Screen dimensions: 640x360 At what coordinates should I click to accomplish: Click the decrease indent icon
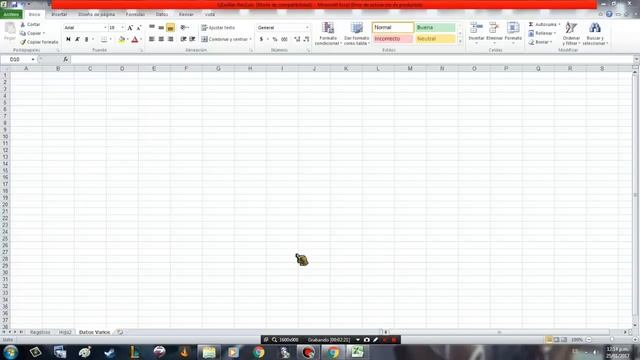(x=183, y=39)
